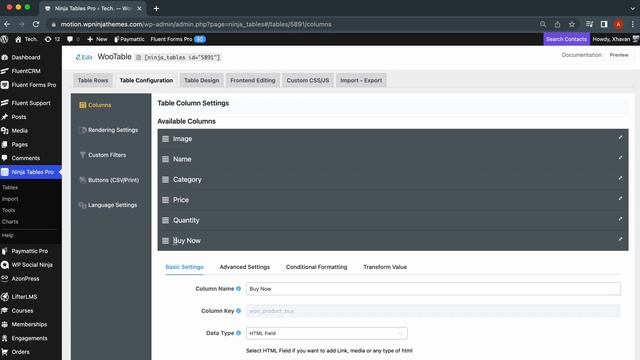Select Columns in the settings sidebar
This screenshot has height=360, width=640.
[x=95, y=105]
